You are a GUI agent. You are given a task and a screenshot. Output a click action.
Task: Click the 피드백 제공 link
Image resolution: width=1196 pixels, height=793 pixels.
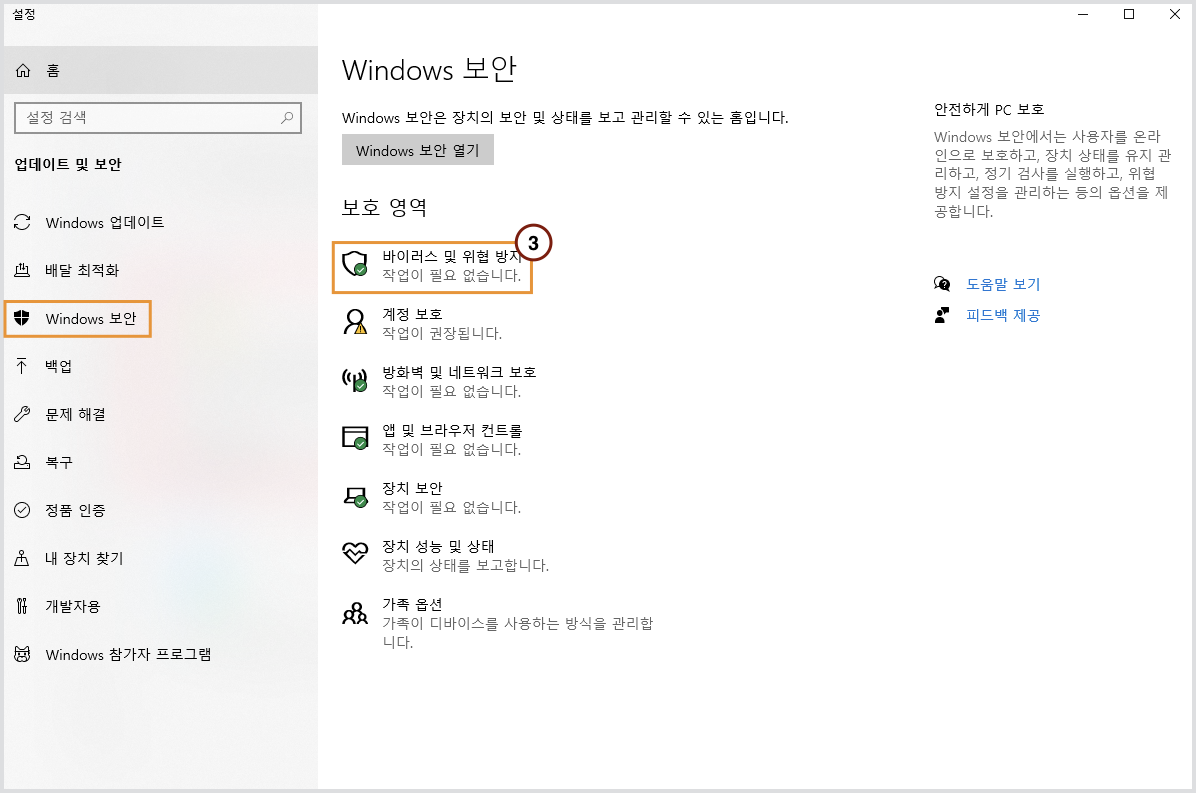(1003, 315)
